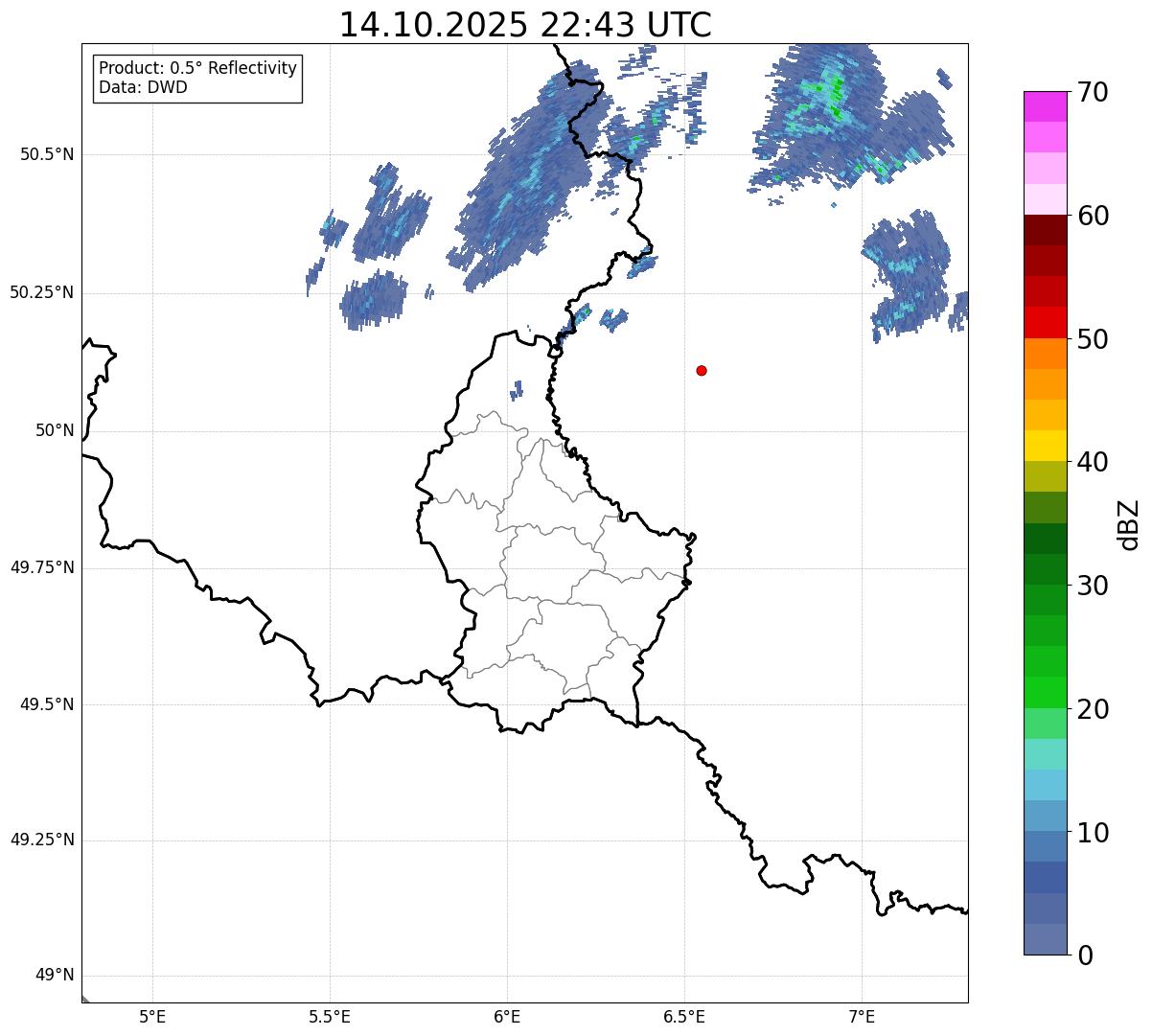Click the red location marker dot
The image size is (1152, 1036).
[x=702, y=370]
